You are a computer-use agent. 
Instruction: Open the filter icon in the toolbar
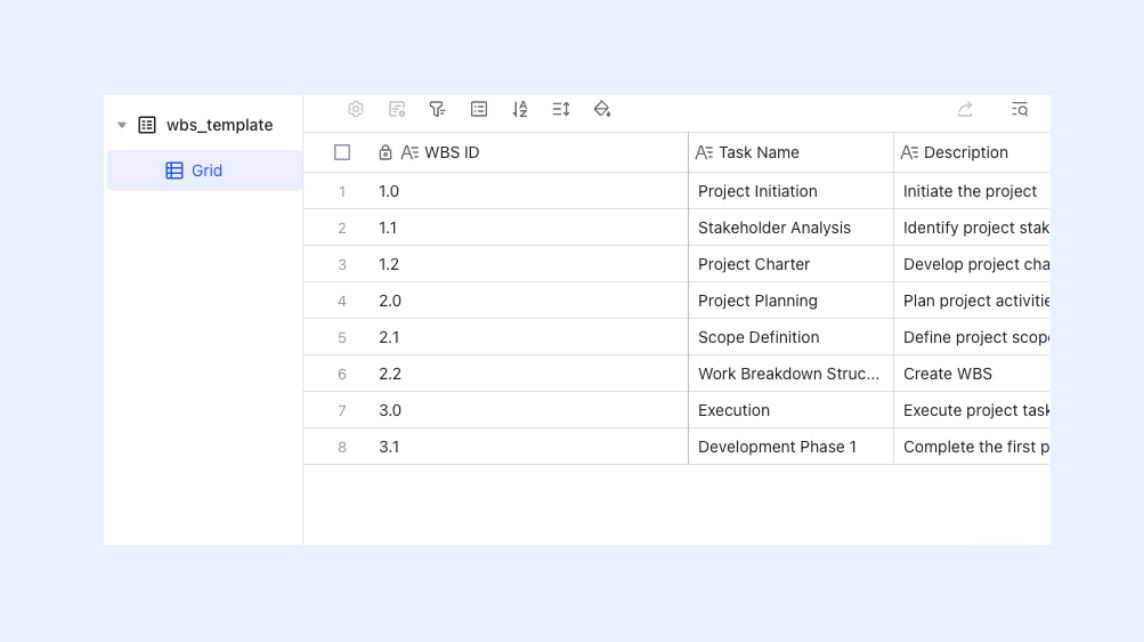click(x=438, y=109)
